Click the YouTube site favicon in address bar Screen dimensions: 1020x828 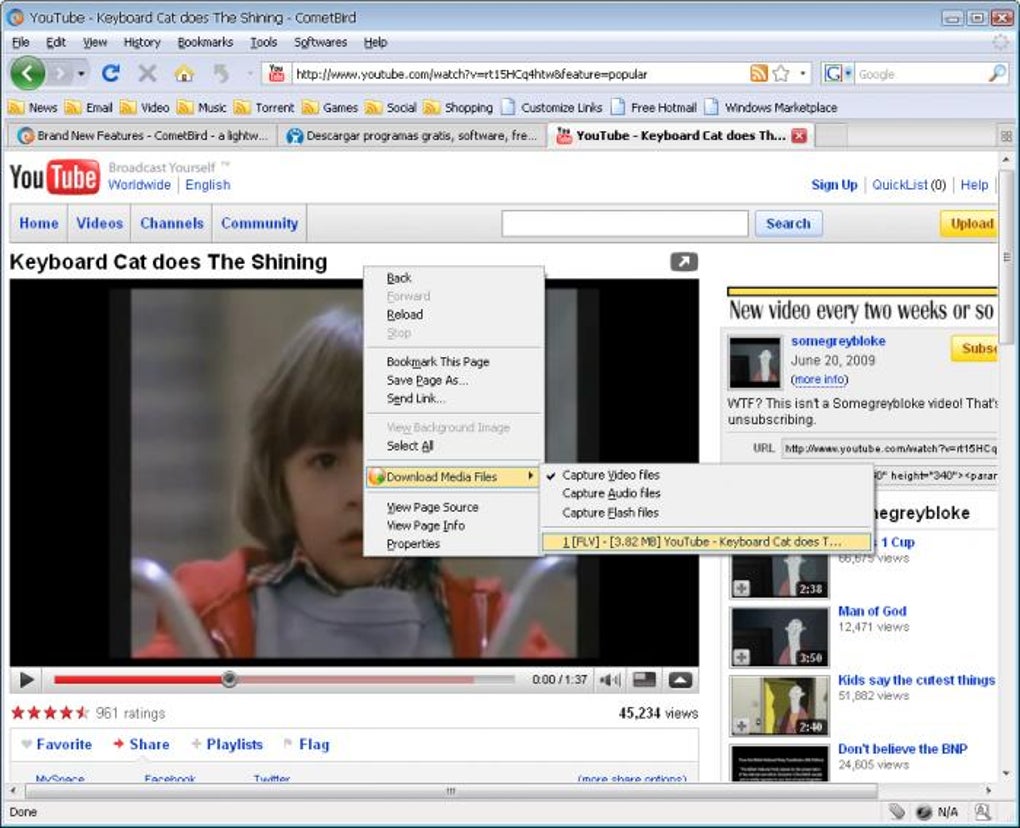click(276, 73)
